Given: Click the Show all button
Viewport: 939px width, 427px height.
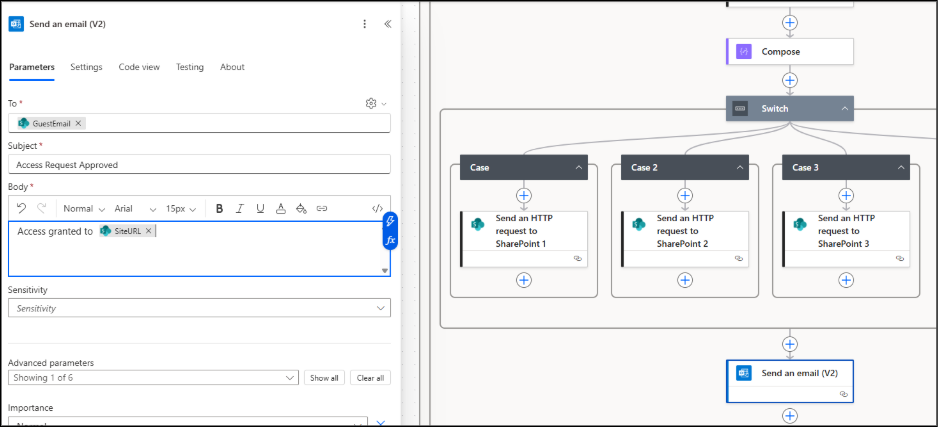Looking at the screenshot, I should tap(324, 378).
